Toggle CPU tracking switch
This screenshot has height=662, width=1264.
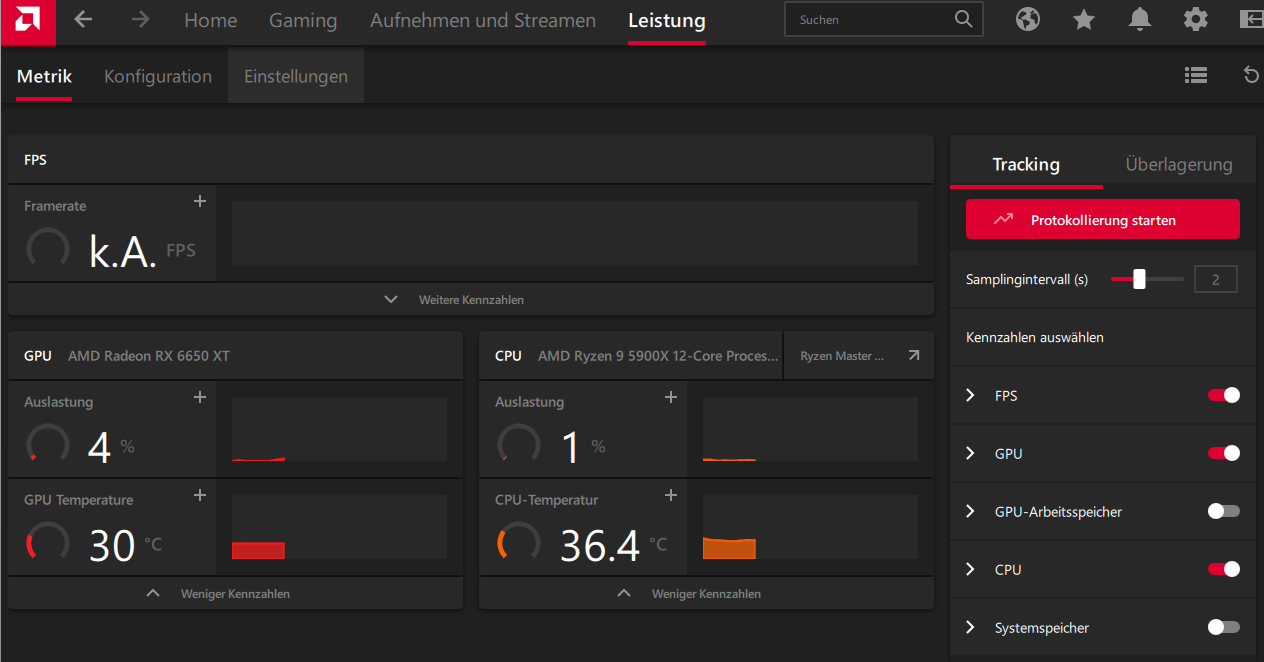(x=1224, y=569)
